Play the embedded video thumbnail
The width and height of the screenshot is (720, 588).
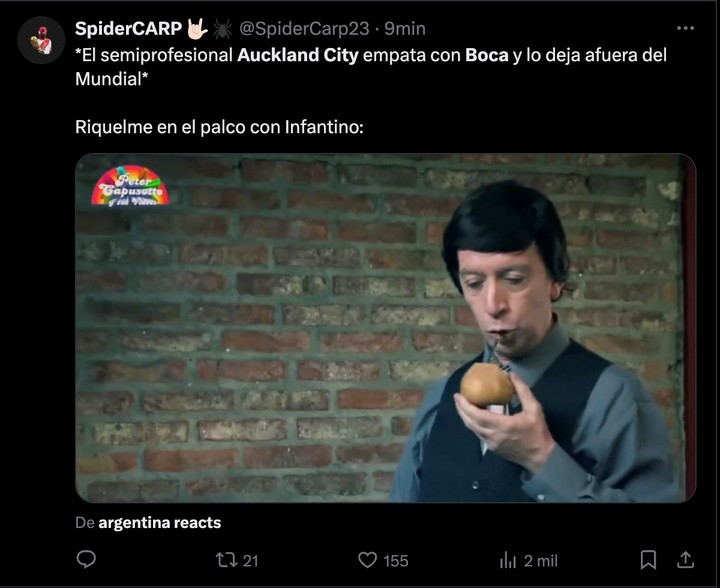coord(385,328)
